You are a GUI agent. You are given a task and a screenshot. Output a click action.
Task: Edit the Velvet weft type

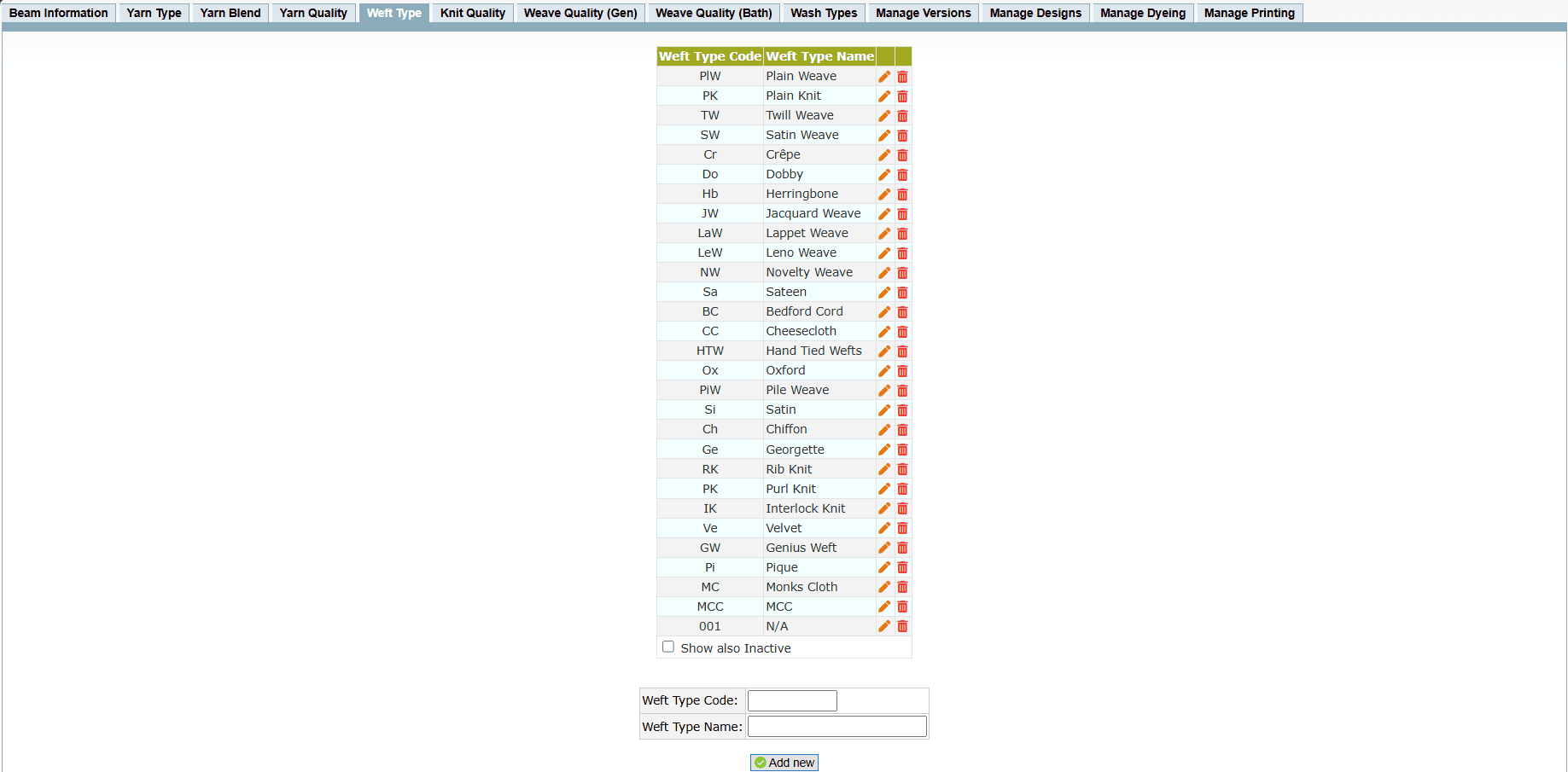coord(884,528)
